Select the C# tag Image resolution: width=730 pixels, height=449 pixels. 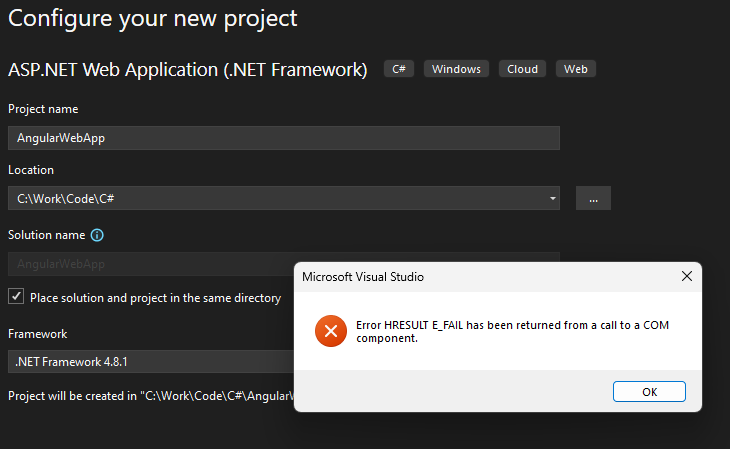(x=399, y=69)
